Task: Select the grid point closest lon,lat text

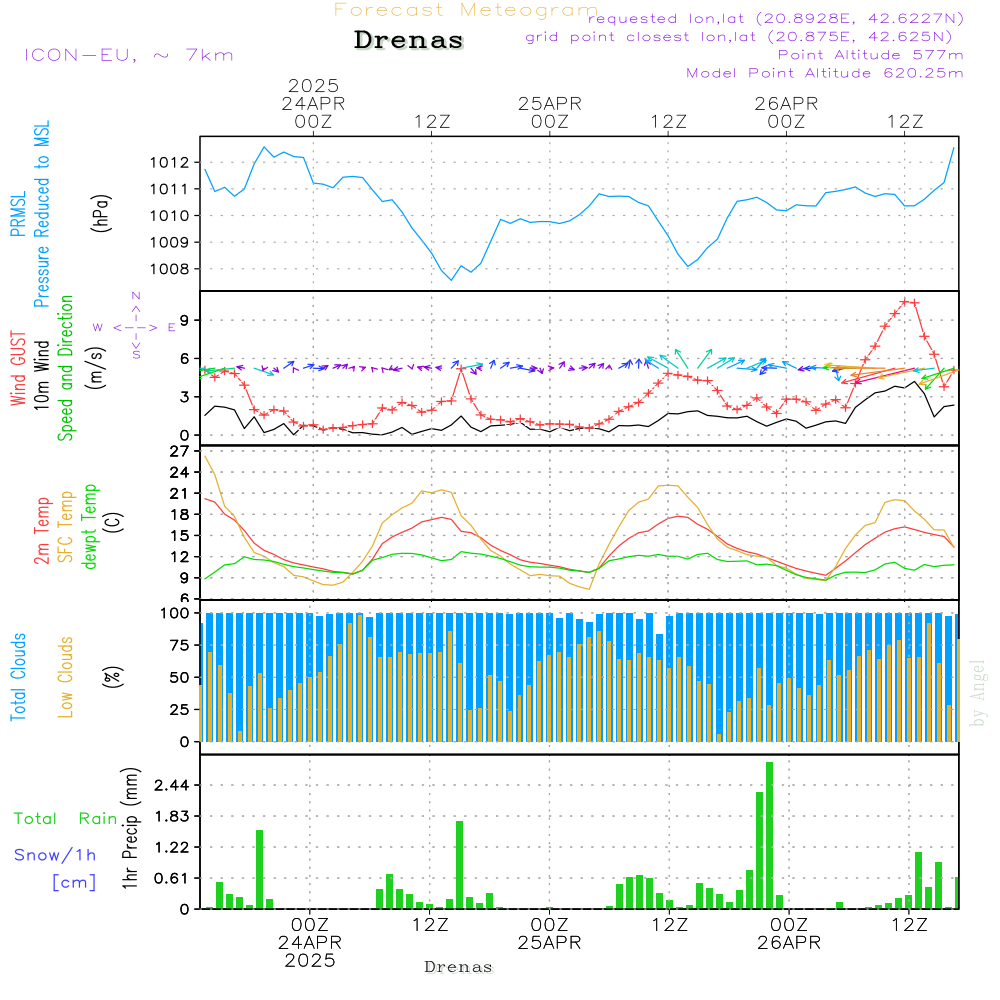Action: pos(739,37)
